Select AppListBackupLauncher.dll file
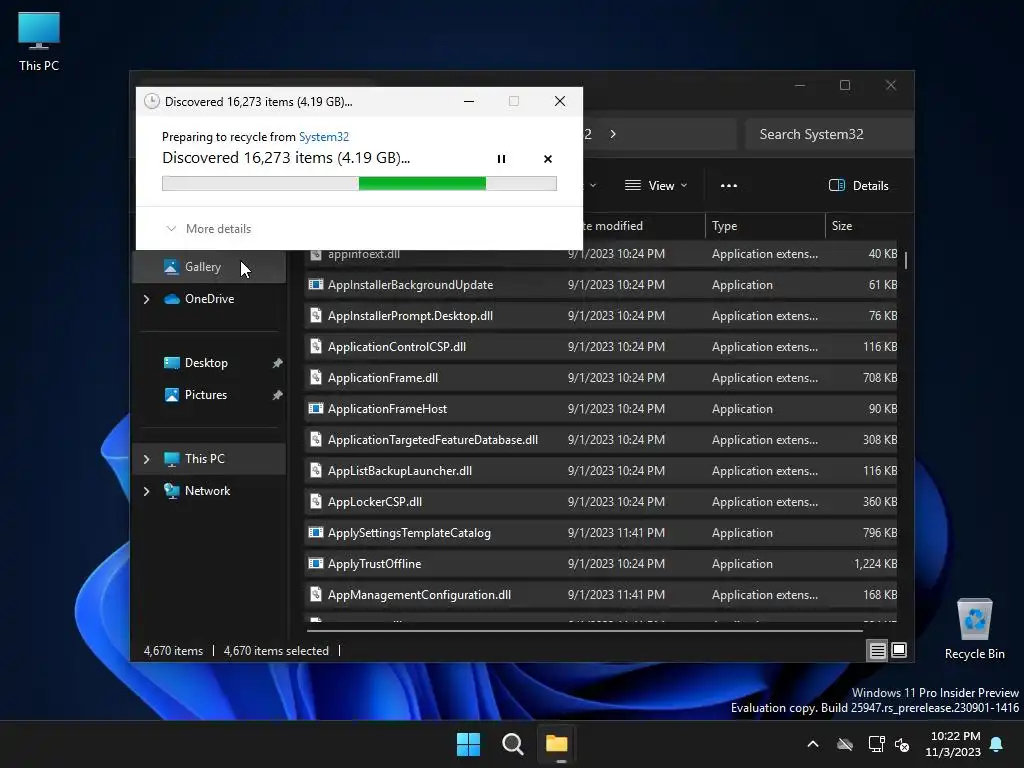This screenshot has width=1024, height=768. coord(601,471)
